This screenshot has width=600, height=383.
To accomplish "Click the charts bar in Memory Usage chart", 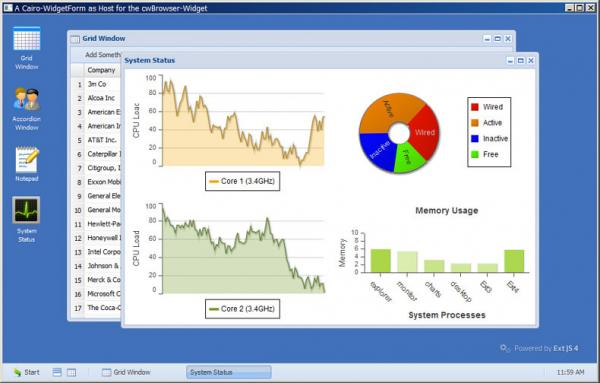I will 434,266.
